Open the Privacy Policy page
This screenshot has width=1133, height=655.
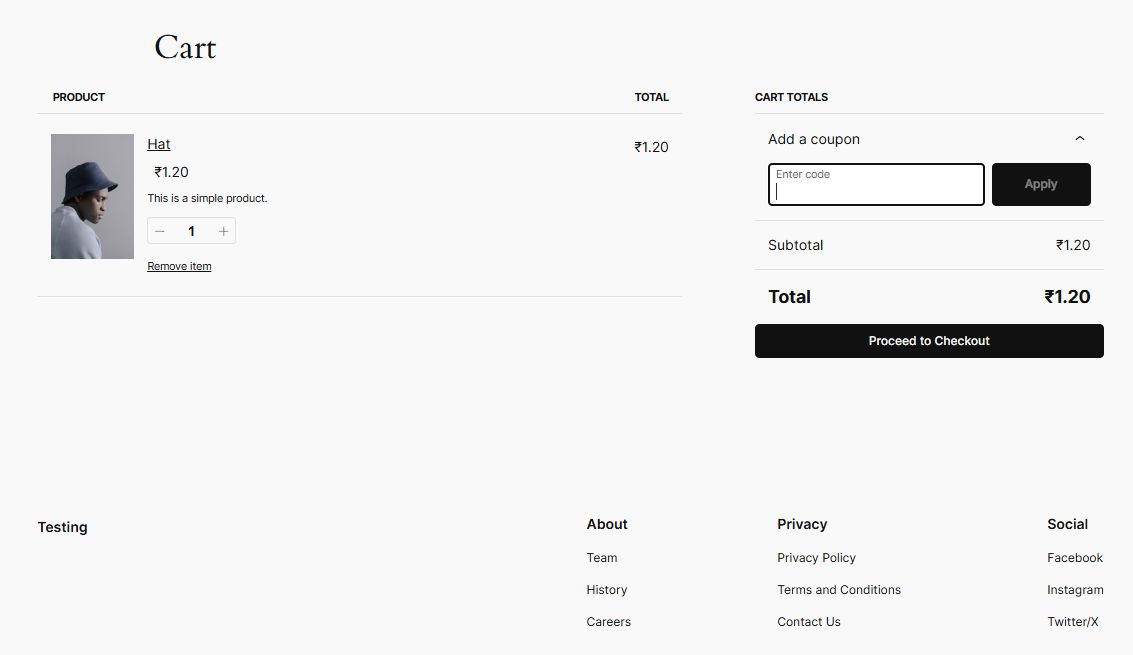(x=816, y=558)
